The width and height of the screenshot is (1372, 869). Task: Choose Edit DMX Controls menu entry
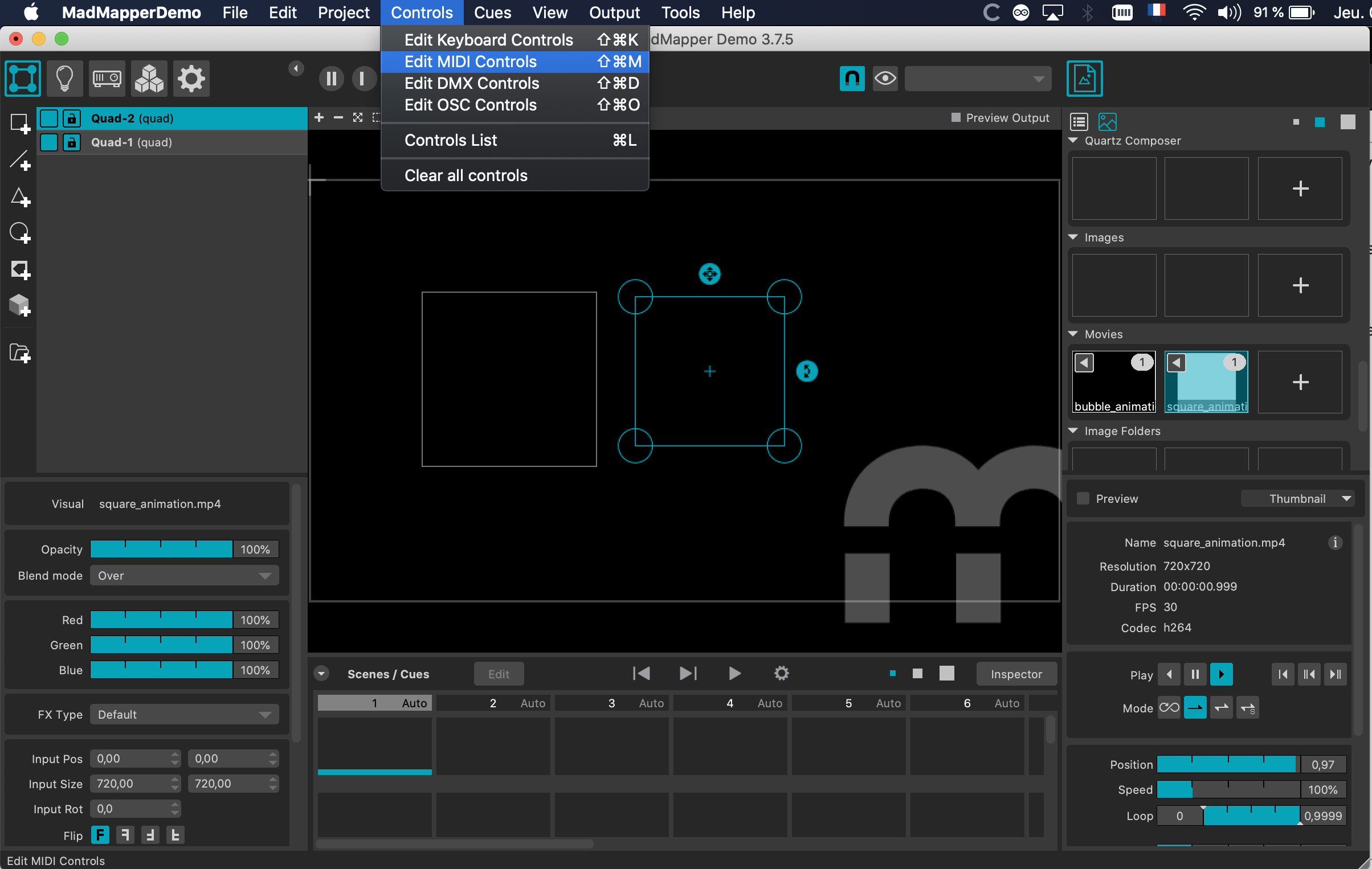pos(514,83)
